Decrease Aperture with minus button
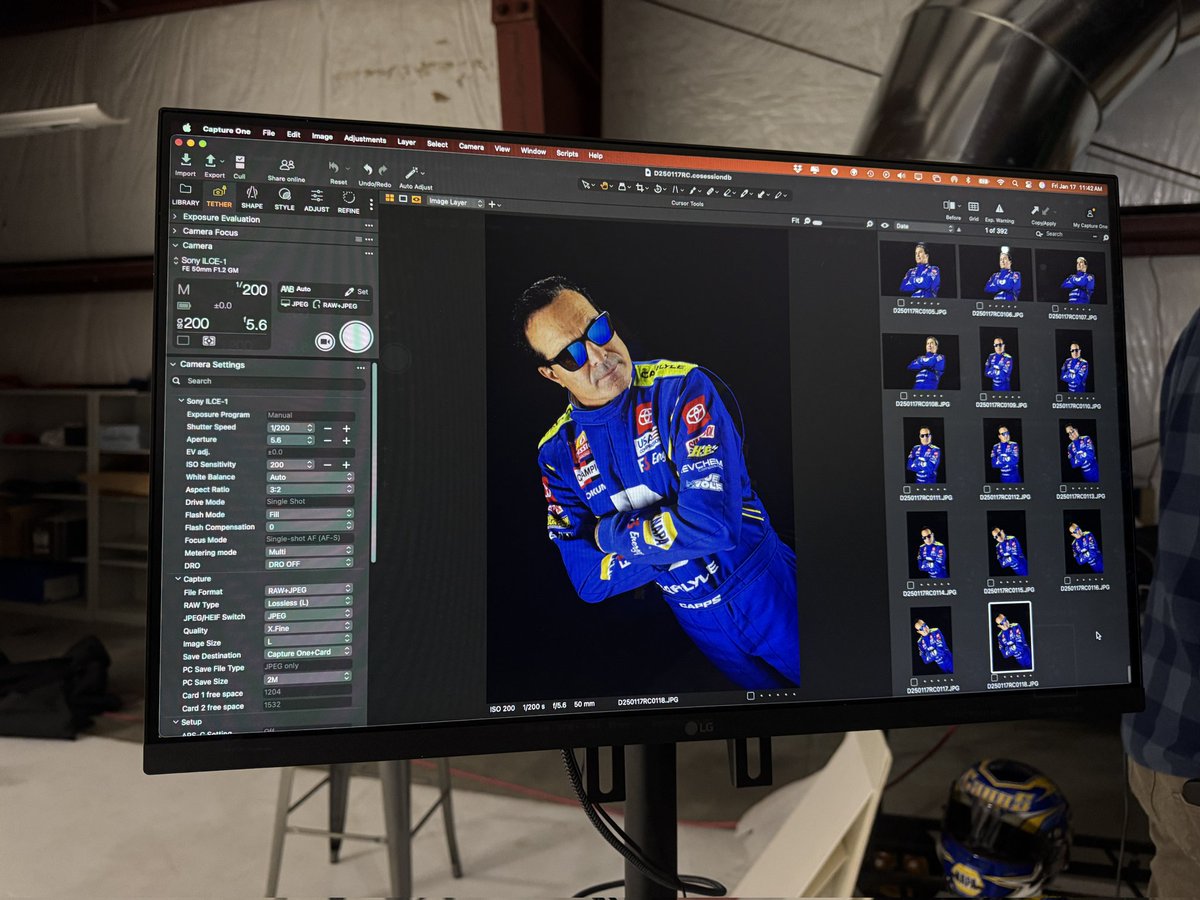This screenshot has height=900, width=1200. tap(328, 441)
